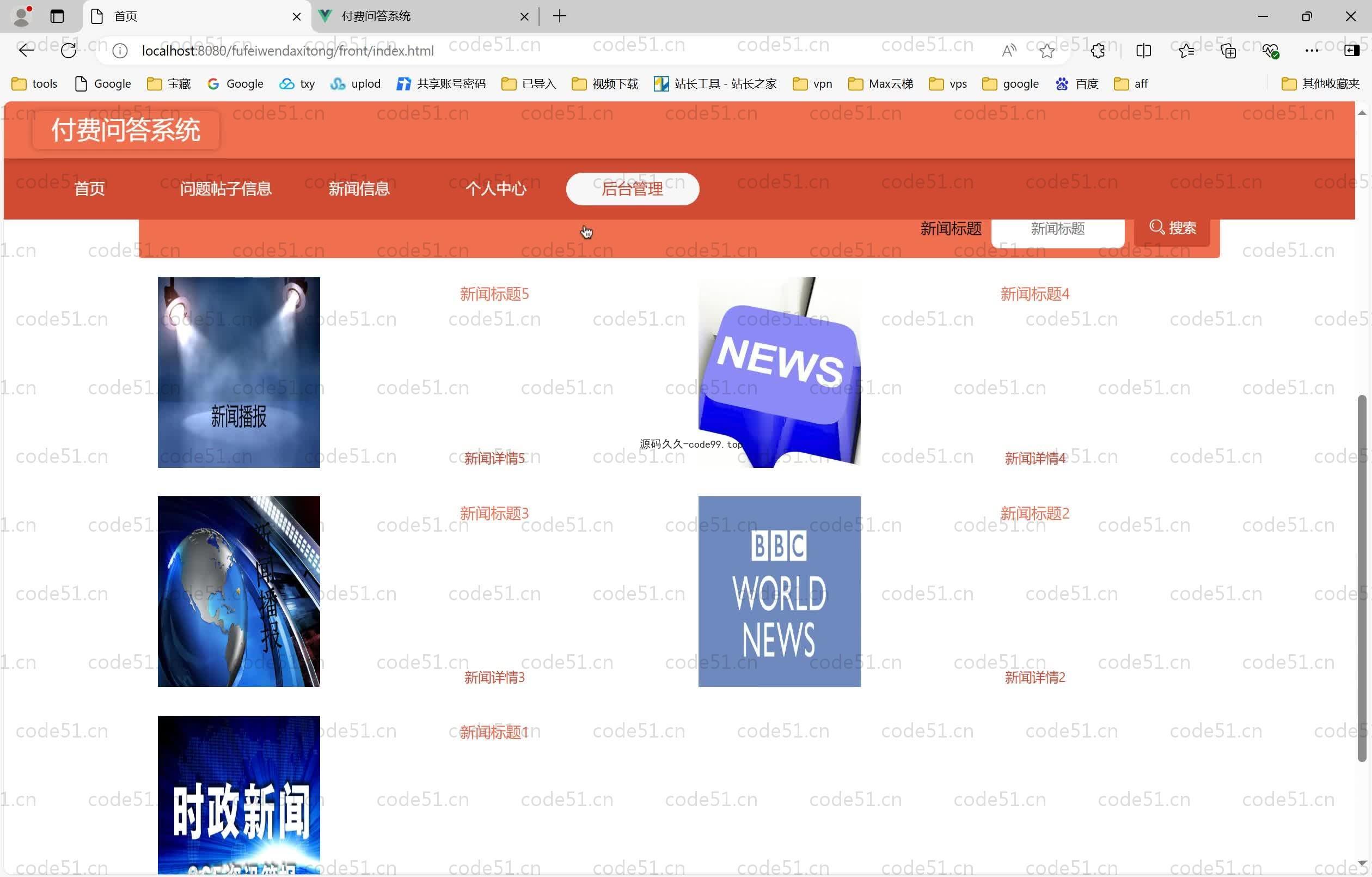Open 问题帖子信息 navigation item

225,188
